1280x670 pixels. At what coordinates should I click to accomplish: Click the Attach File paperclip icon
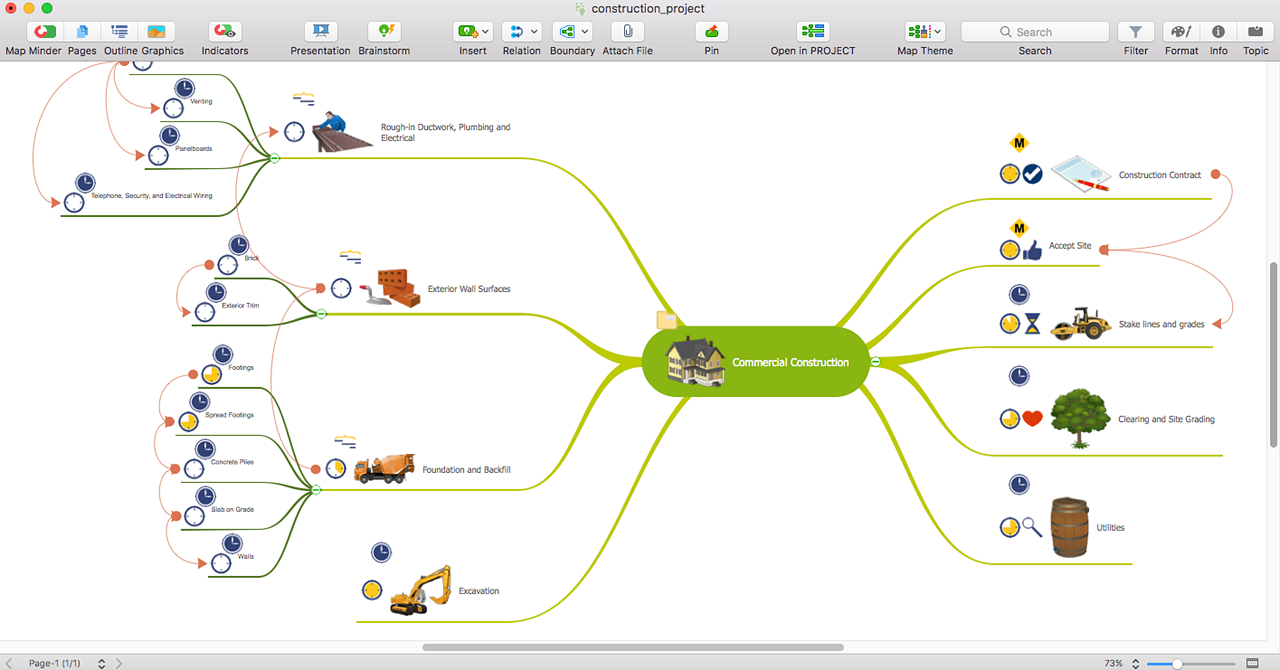coord(627,32)
